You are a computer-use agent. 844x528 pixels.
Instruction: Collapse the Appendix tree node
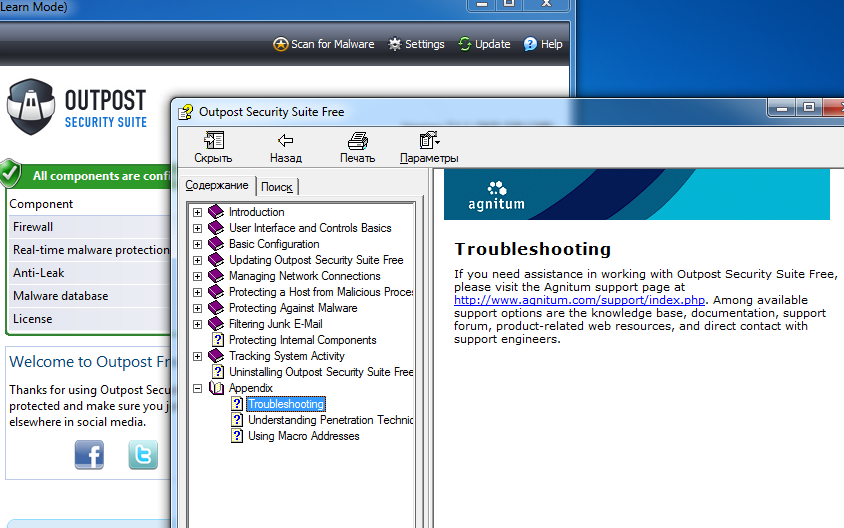[x=198, y=389]
